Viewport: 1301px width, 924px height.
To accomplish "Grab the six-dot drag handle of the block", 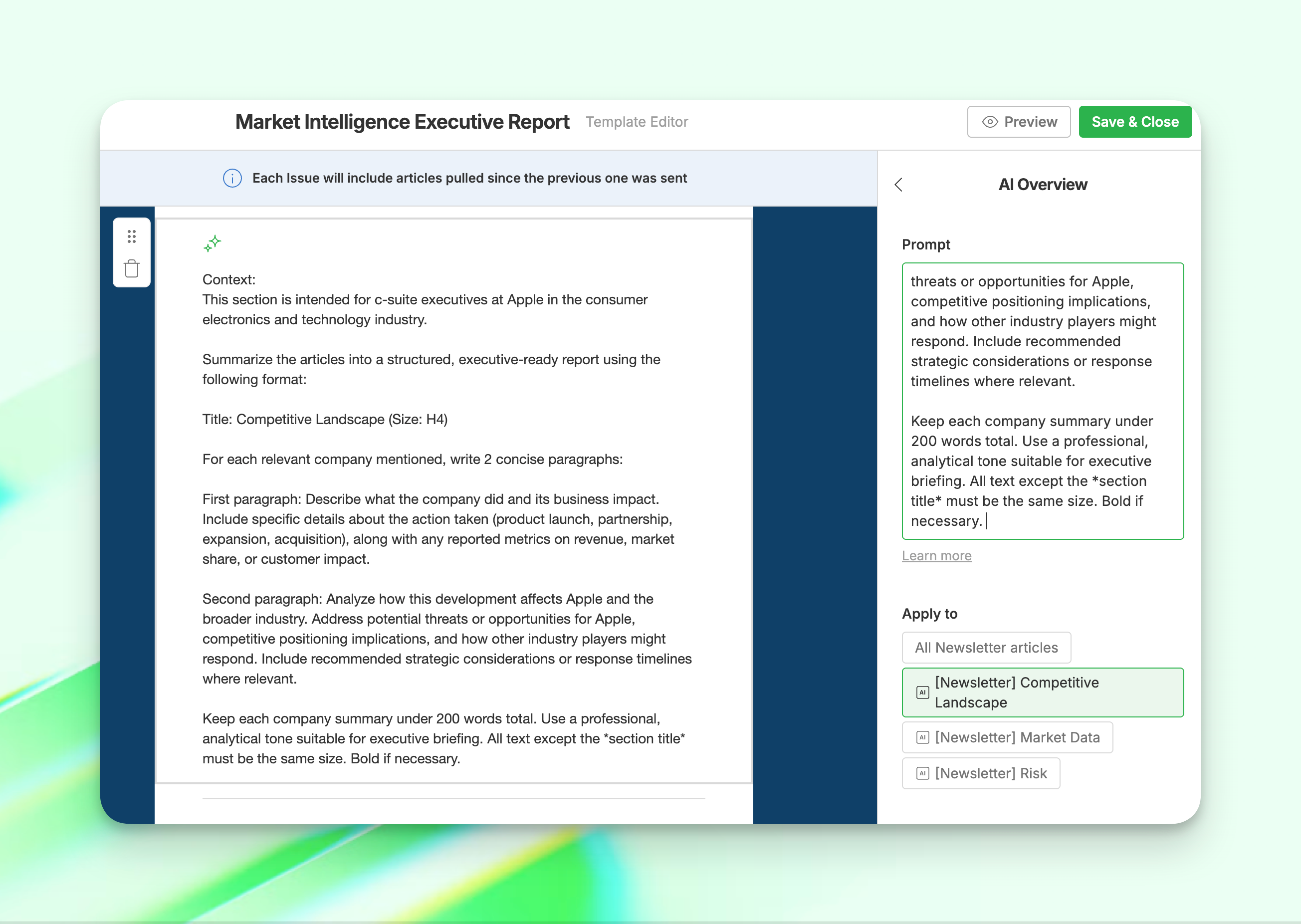I will (x=131, y=236).
